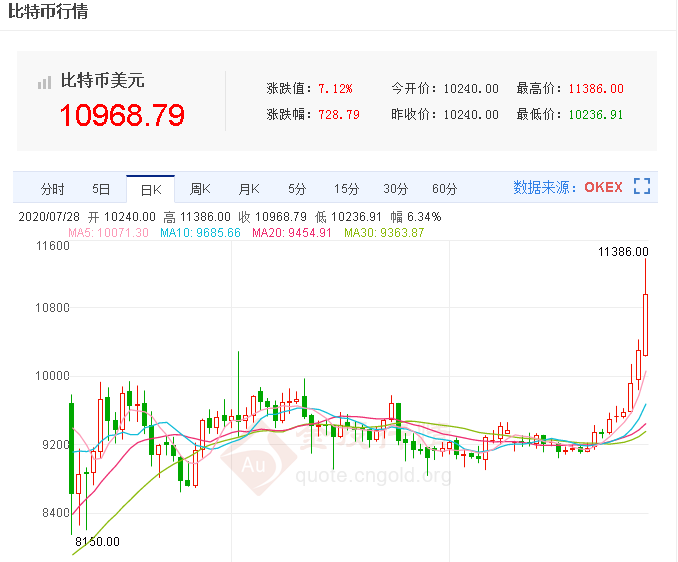Open the 5日 chart tab
This screenshot has height=562, width=678.
pyautogui.click(x=101, y=189)
